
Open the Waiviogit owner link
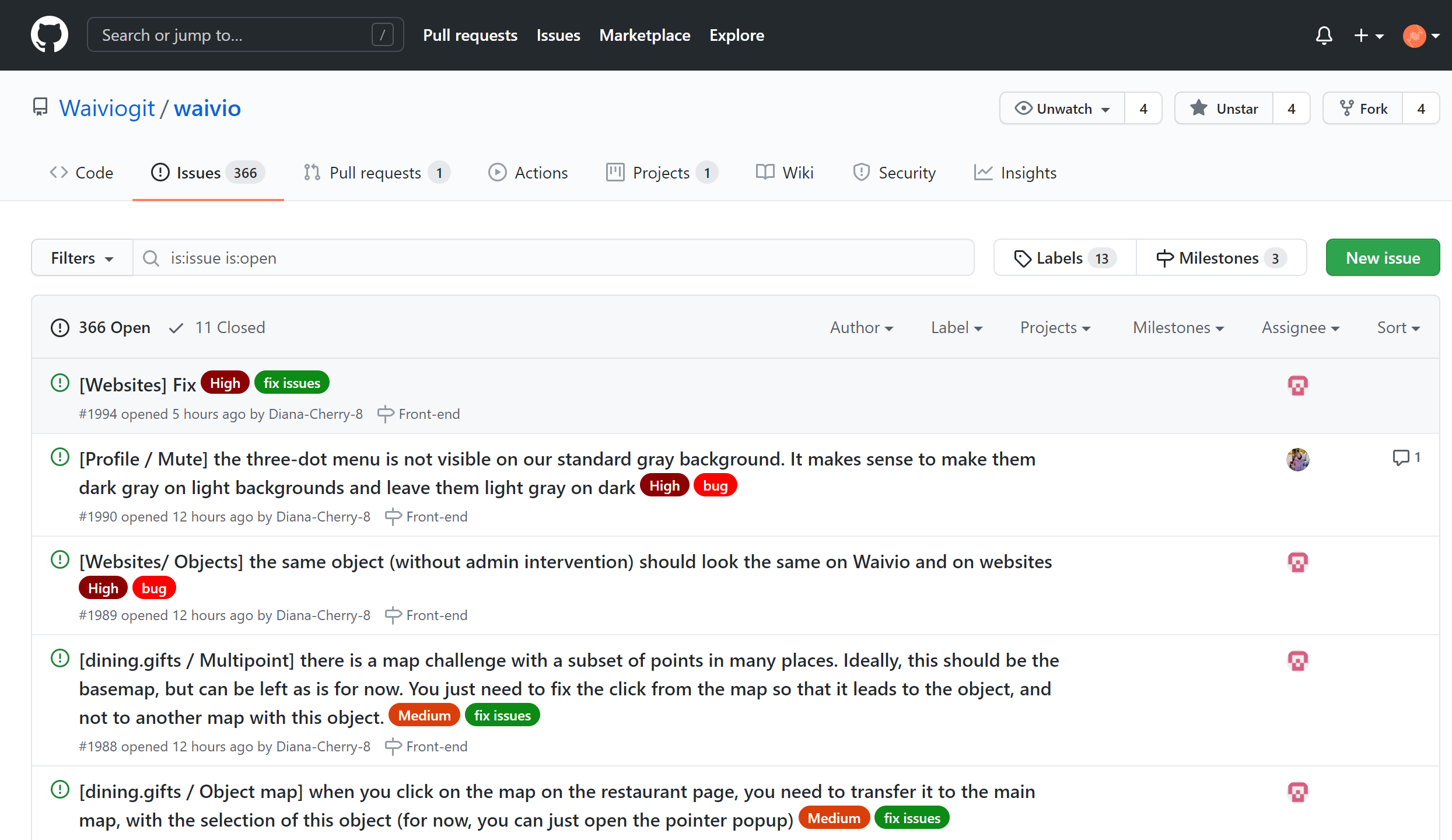(107, 108)
